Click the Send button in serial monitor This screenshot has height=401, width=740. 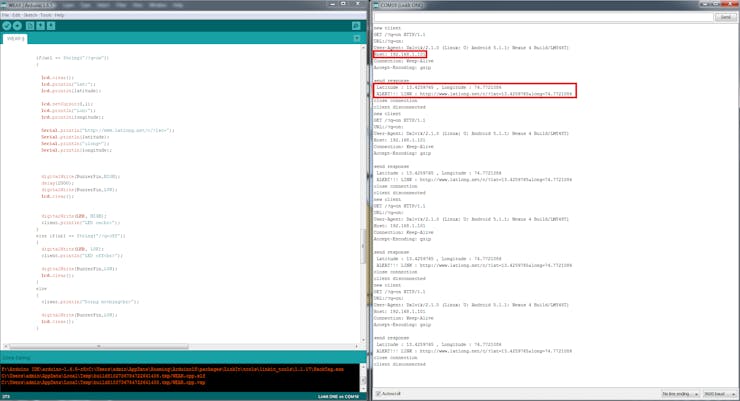725,17
